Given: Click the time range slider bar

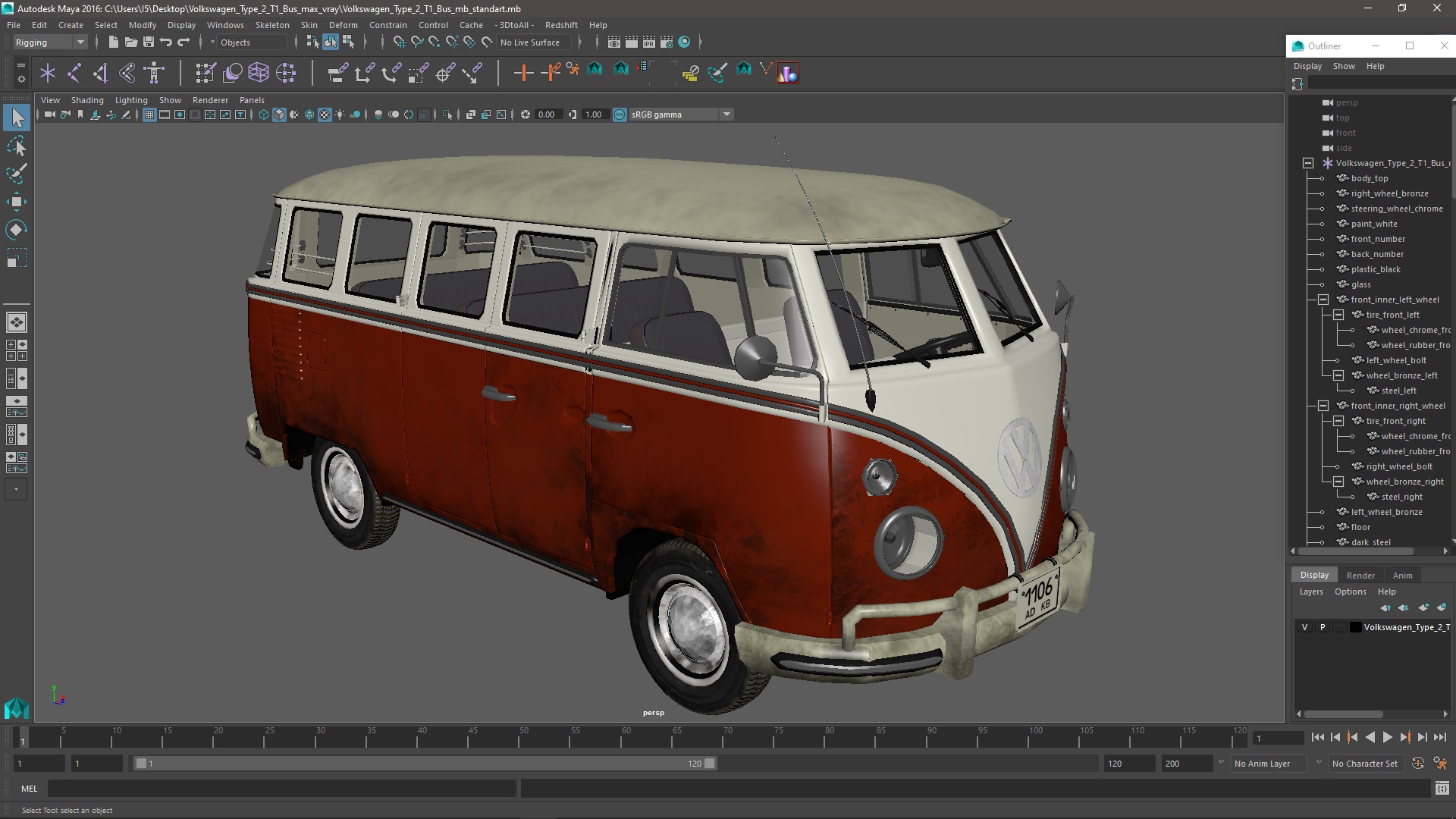Looking at the screenshot, I should (425, 764).
